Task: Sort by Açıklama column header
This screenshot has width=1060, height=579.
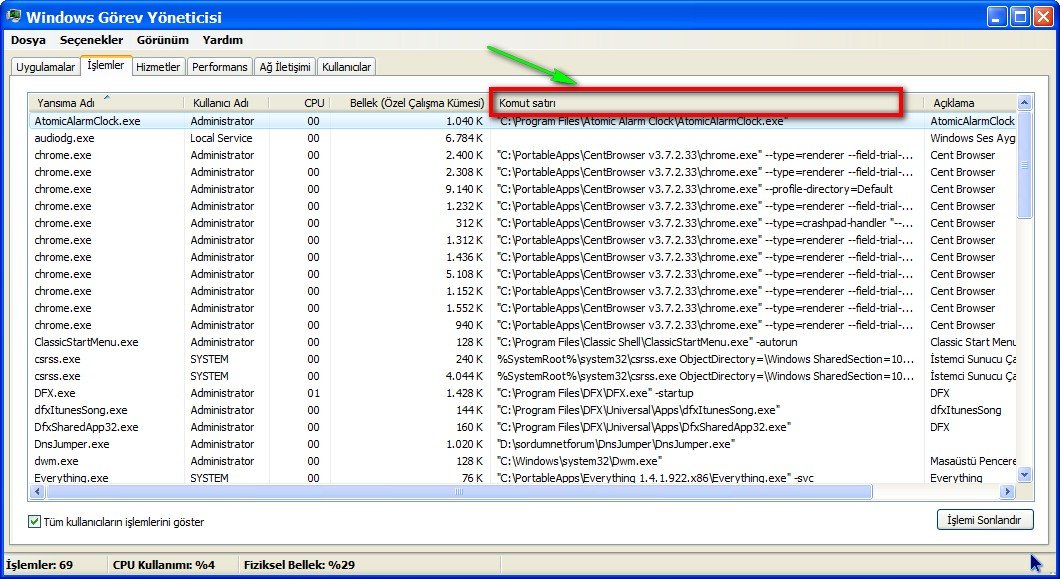Action: pyautogui.click(x=970, y=103)
